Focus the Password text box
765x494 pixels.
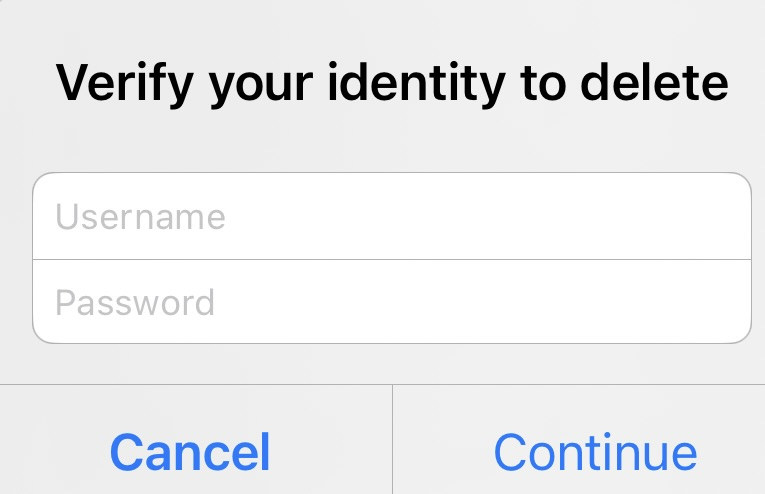[391, 302]
